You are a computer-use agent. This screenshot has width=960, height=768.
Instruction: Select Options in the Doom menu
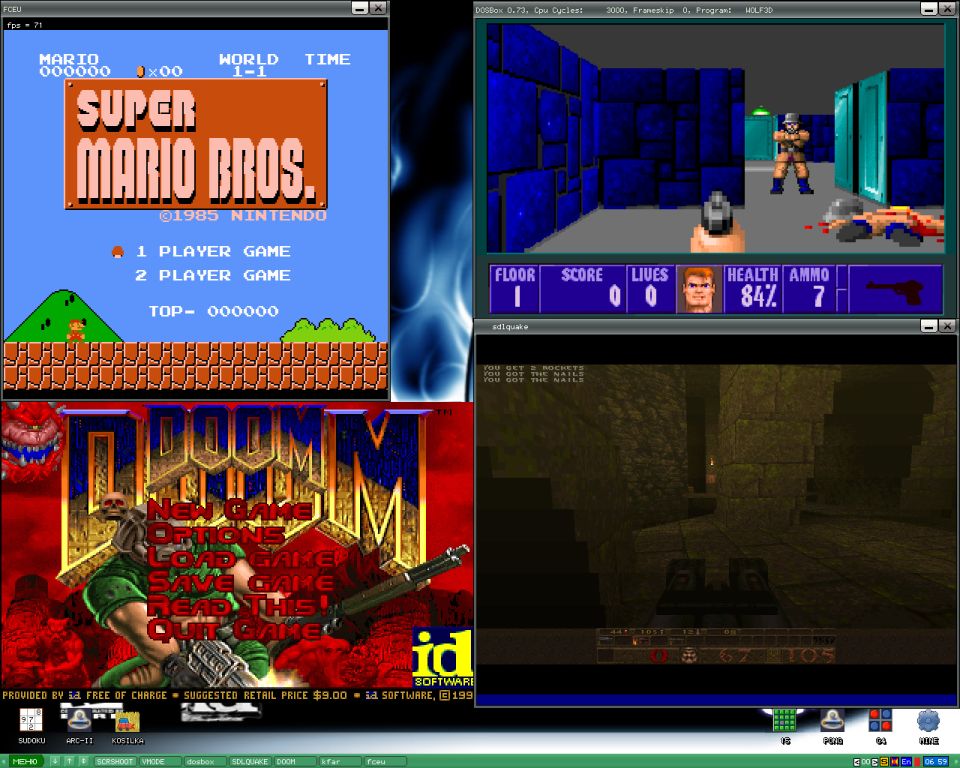[215, 534]
